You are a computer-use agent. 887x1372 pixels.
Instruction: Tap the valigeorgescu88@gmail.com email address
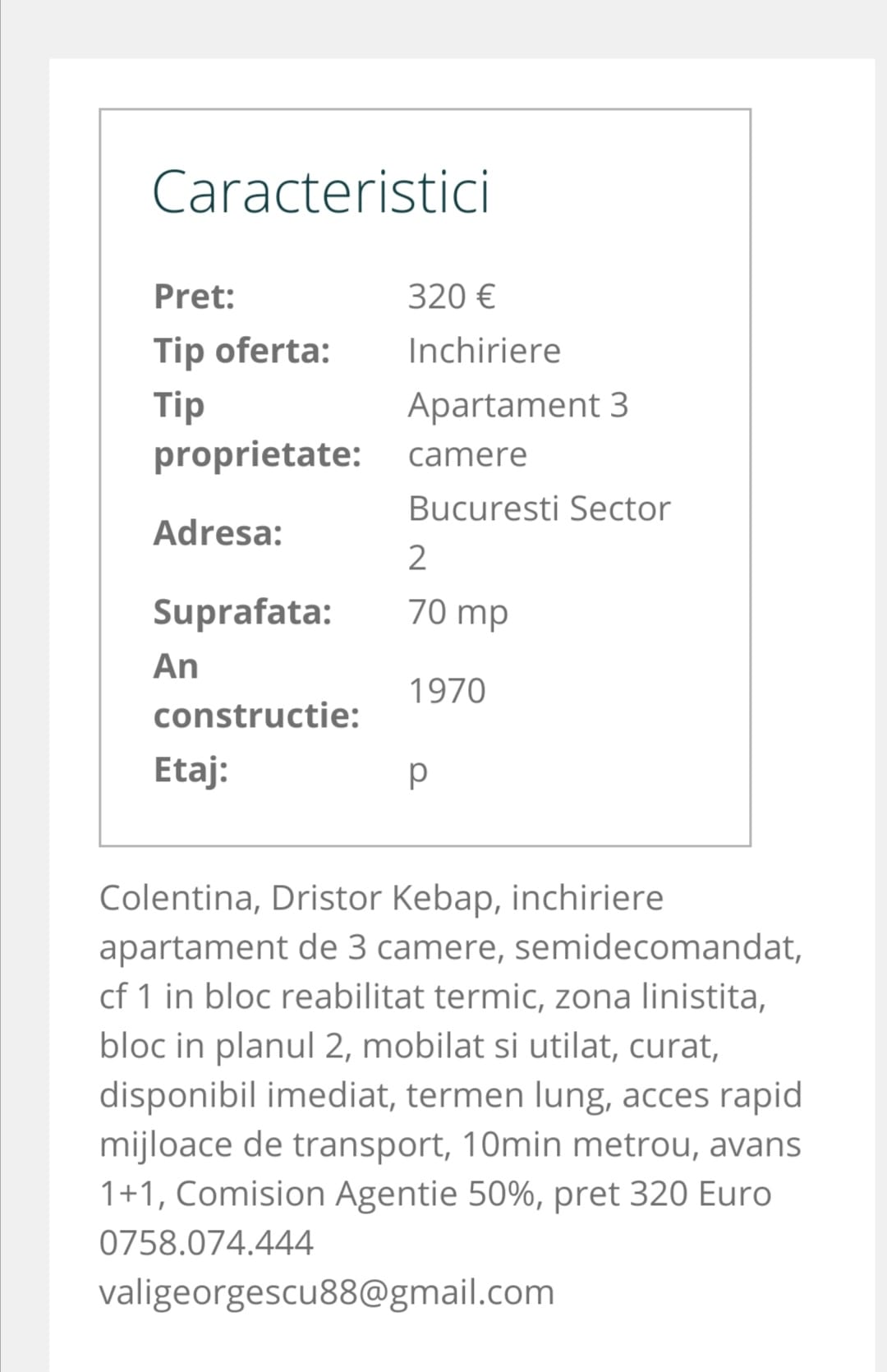click(x=327, y=1292)
